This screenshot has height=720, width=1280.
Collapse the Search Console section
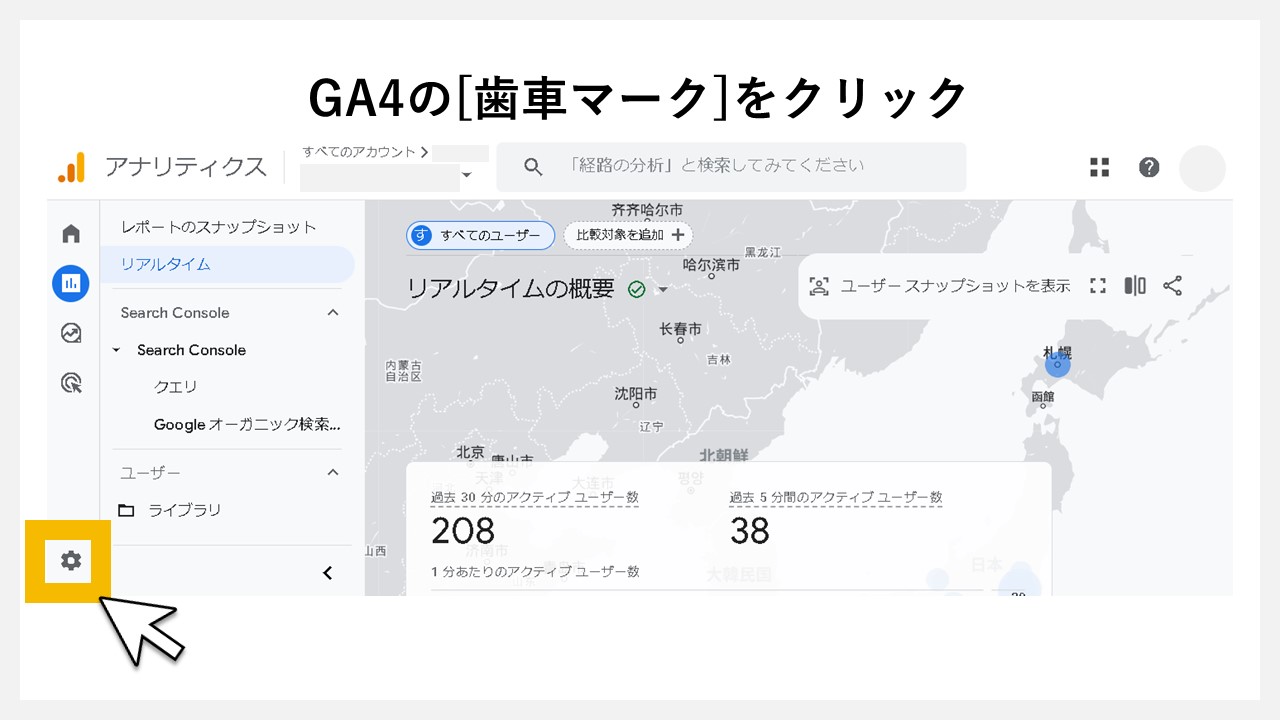click(x=333, y=312)
